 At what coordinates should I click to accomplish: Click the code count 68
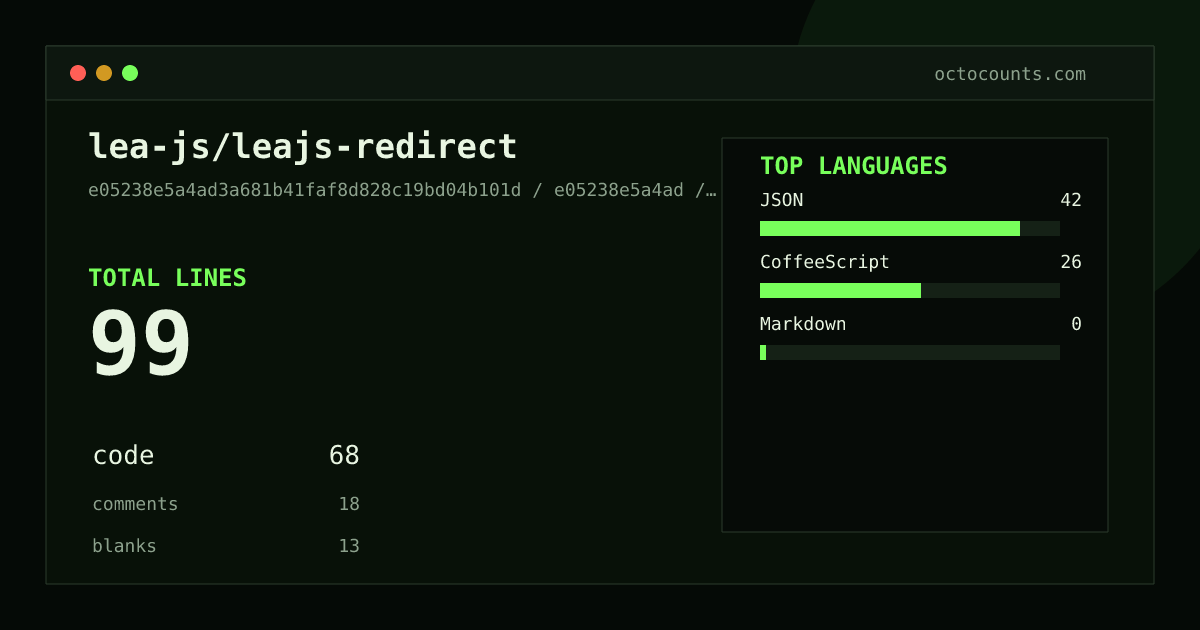344,456
